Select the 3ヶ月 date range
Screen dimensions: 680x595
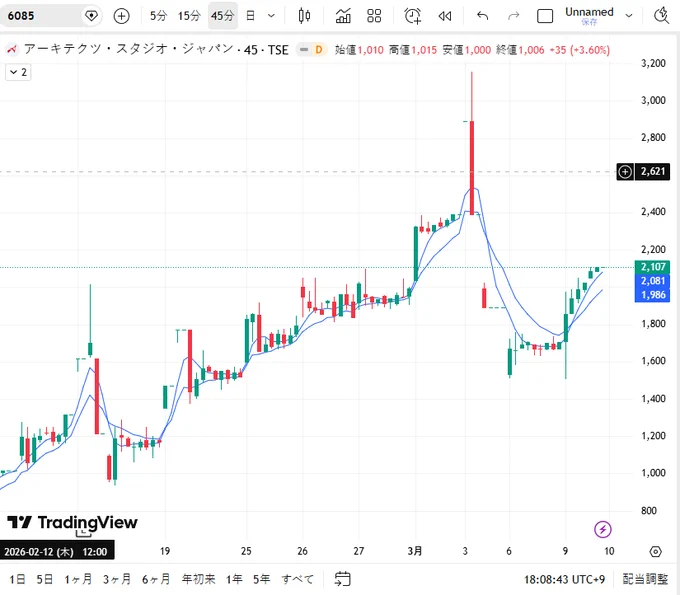pos(117,579)
